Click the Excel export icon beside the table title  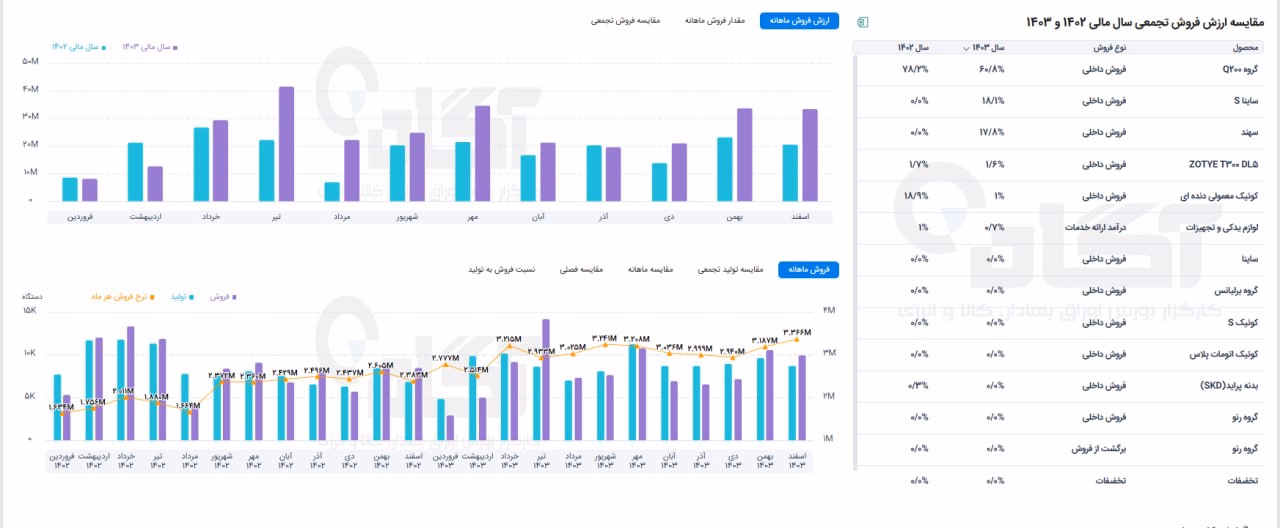864,22
